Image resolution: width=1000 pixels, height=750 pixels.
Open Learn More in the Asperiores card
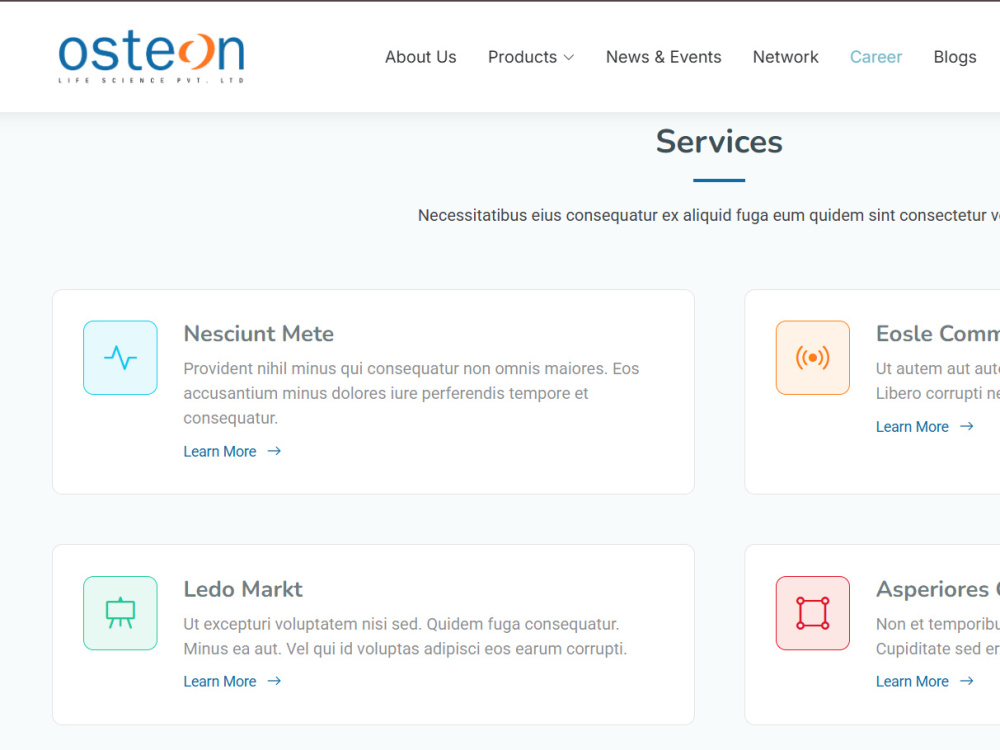point(912,682)
